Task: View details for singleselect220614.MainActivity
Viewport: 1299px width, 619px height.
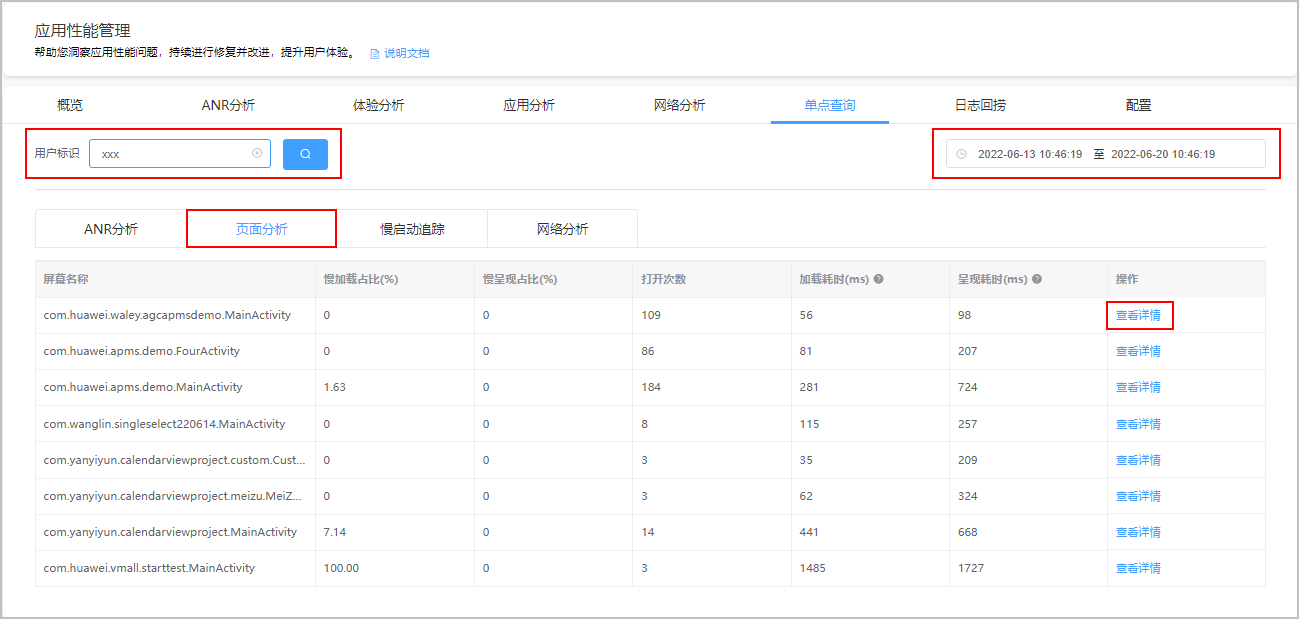Action: [1138, 424]
